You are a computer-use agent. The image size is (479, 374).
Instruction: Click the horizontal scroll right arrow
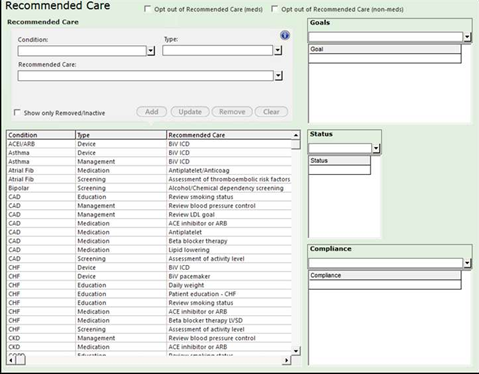(x=286, y=360)
